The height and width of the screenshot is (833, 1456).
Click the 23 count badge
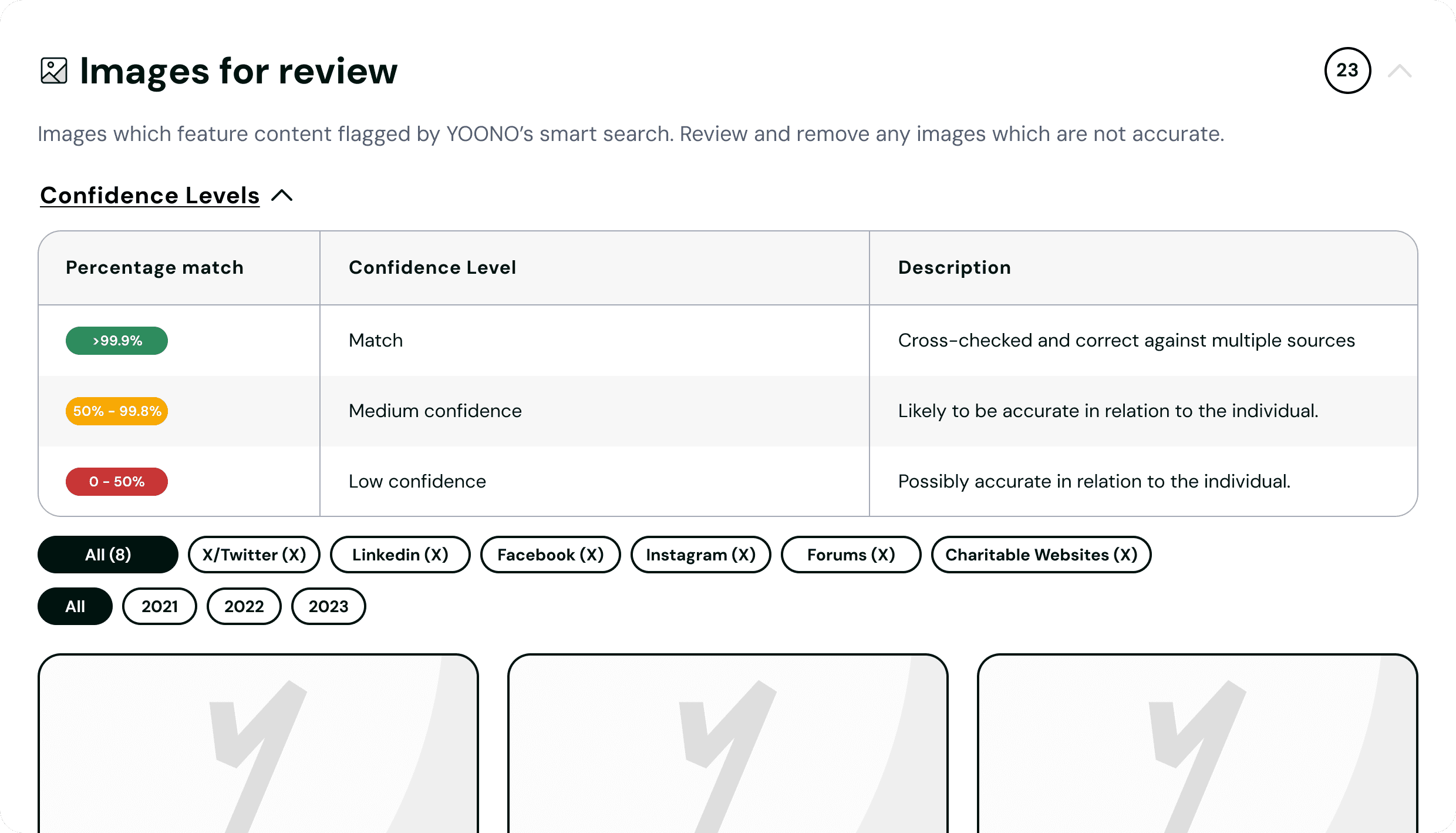1347,70
